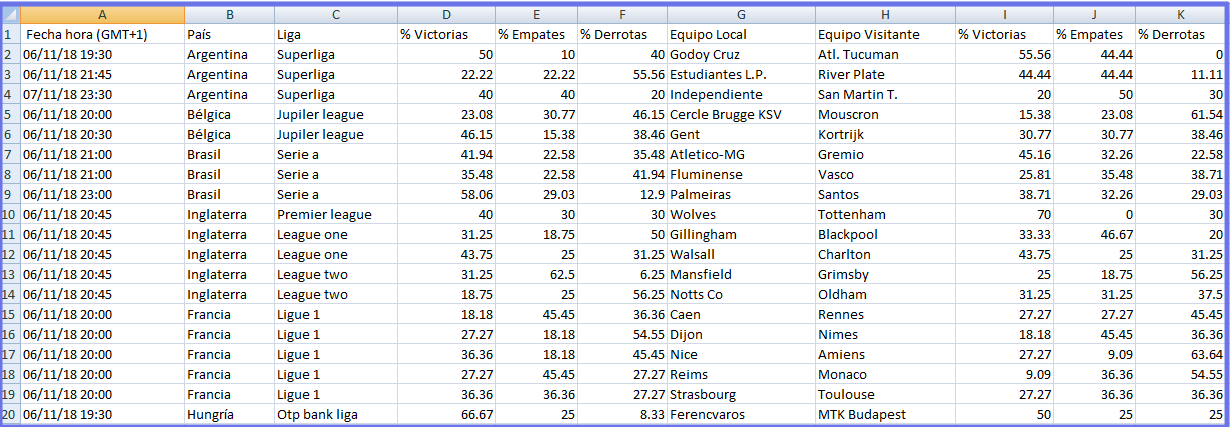
Task: Select the cell with 'Blackpool'
Action: pyautogui.click(x=885, y=234)
